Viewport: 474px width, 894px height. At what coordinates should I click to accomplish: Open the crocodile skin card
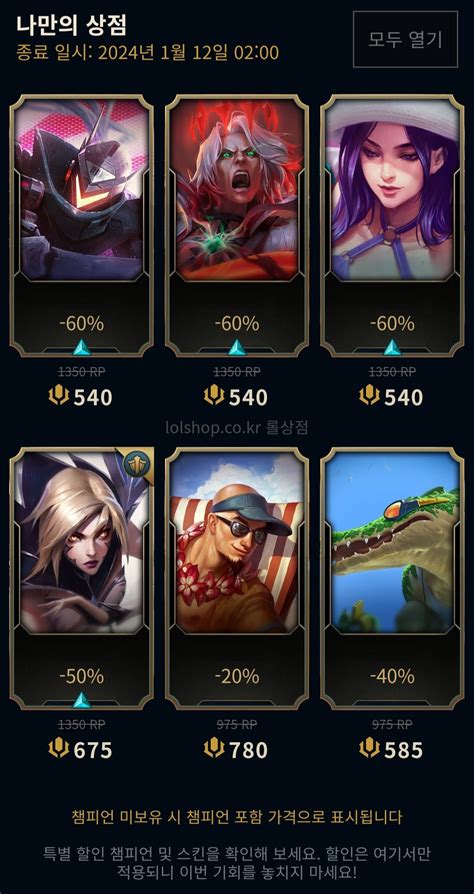tap(392, 578)
